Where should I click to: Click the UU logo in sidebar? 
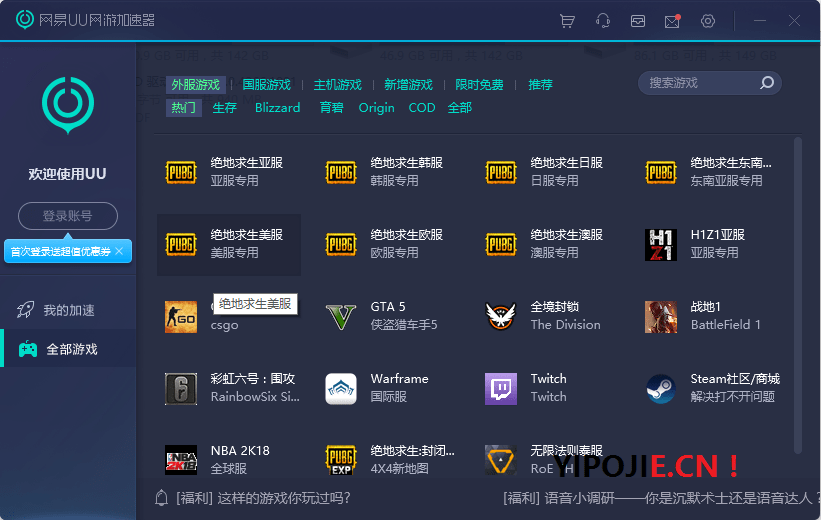(68, 105)
